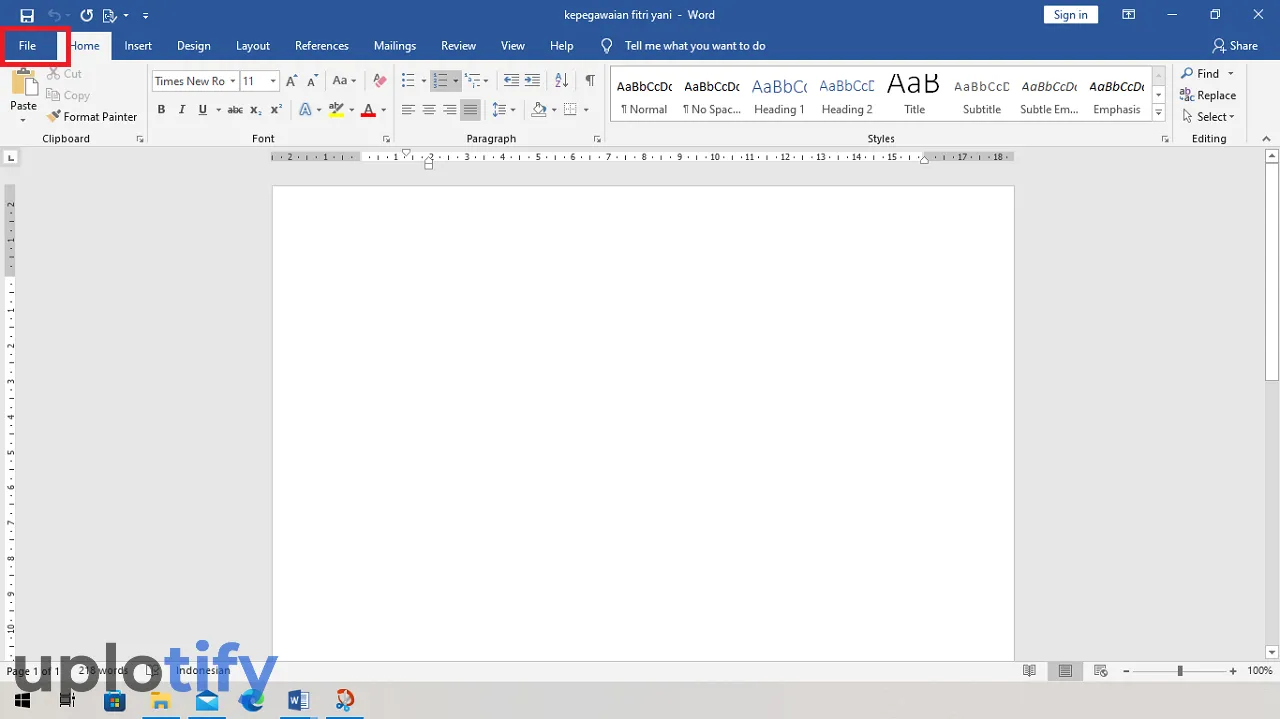Apply the yellow text highlight color
The image size is (1280, 719).
point(337,110)
